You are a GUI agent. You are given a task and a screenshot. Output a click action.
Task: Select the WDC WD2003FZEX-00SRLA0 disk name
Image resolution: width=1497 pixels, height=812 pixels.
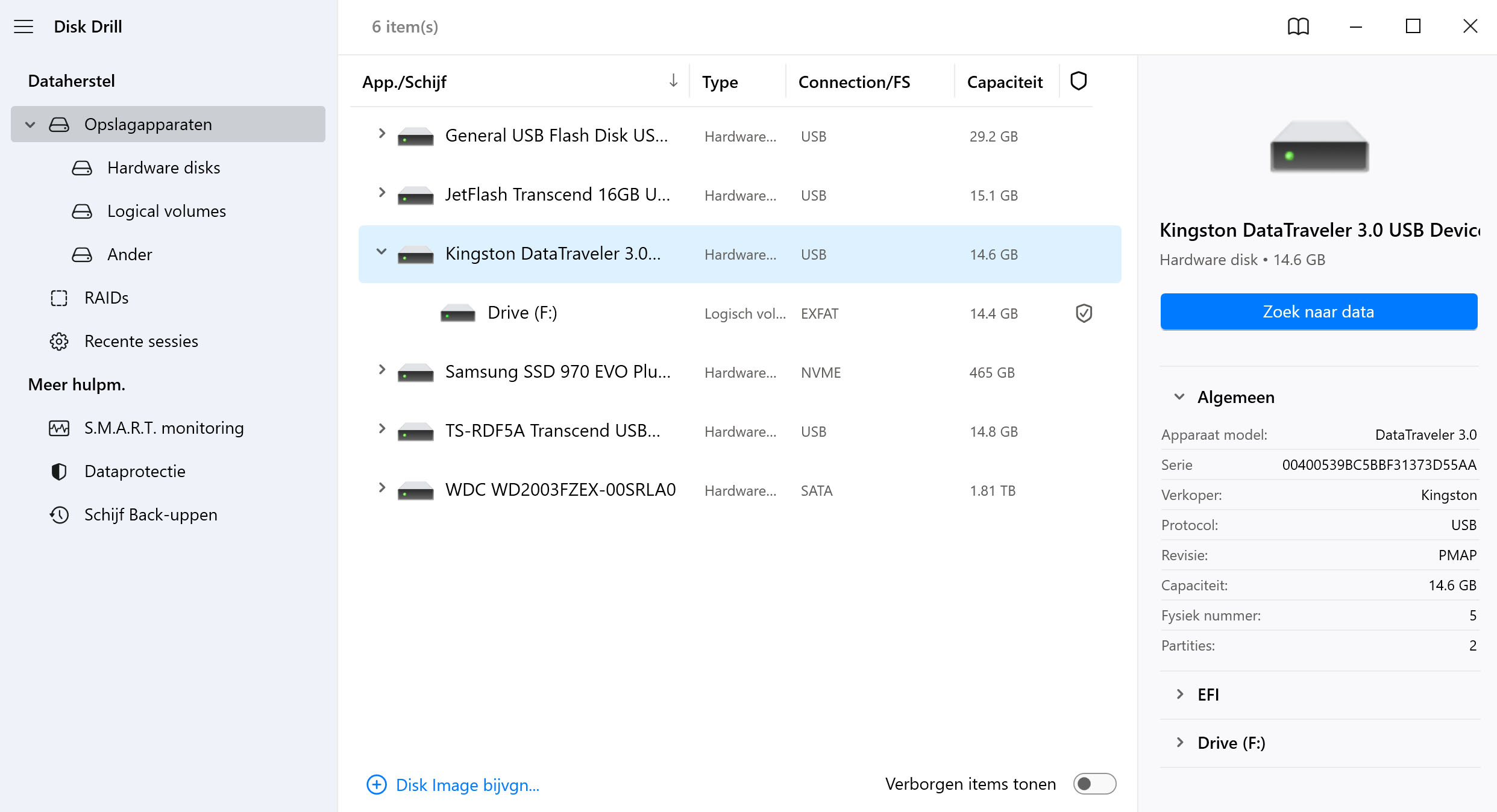560,490
